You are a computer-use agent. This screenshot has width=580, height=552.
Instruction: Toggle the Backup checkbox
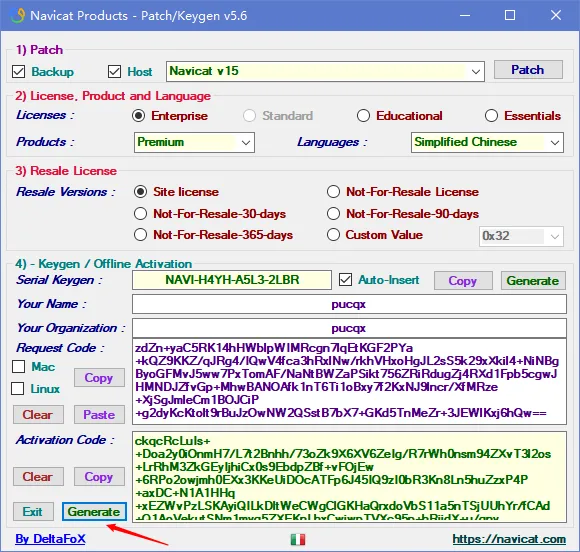[18, 71]
